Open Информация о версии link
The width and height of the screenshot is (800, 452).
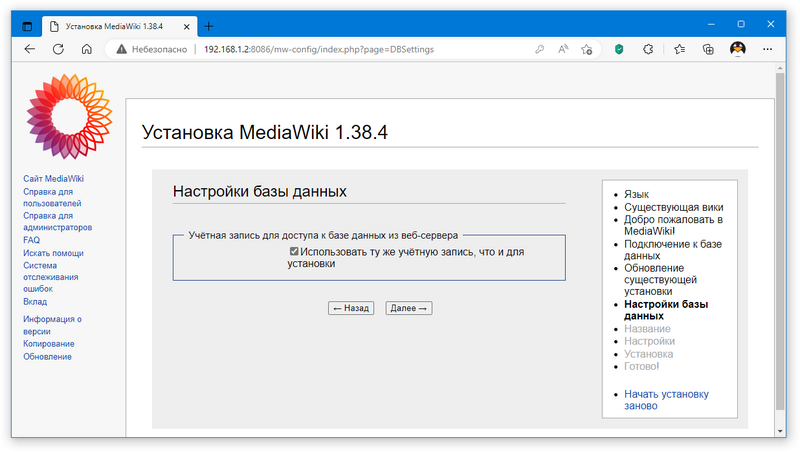[x=52, y=325]
